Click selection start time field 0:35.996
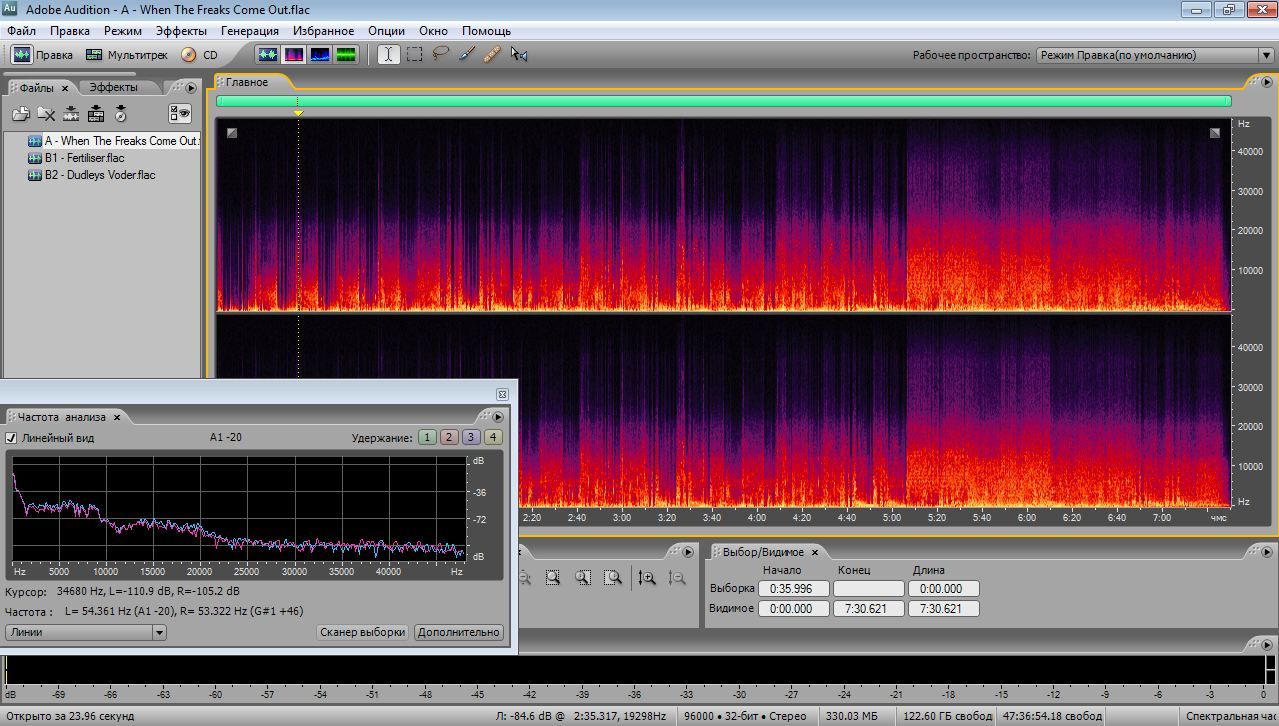Viewport: 1279px width, 726px height. 794,589
